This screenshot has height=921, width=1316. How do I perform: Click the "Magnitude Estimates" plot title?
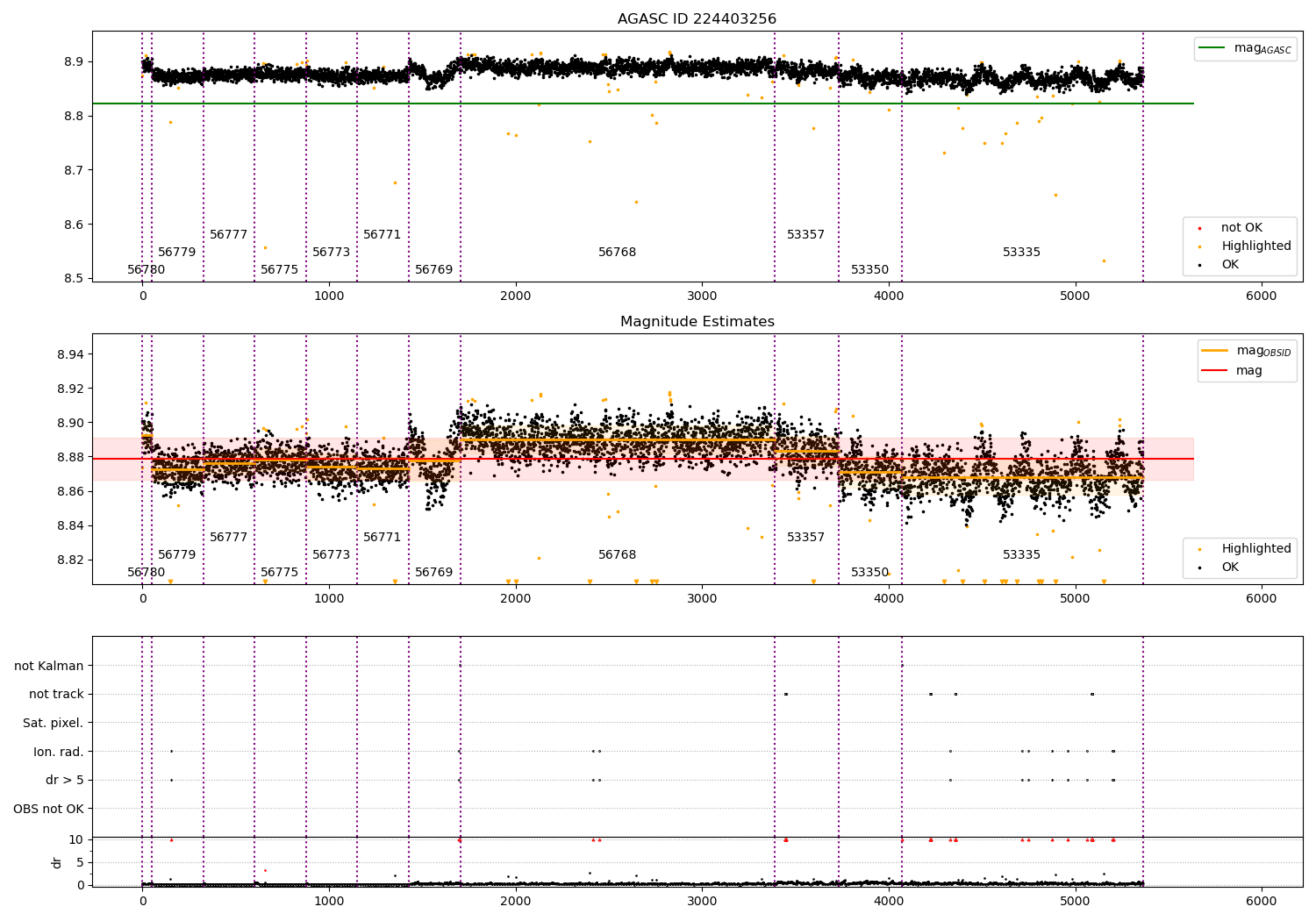pyautogui.click(x=697, y=322)
